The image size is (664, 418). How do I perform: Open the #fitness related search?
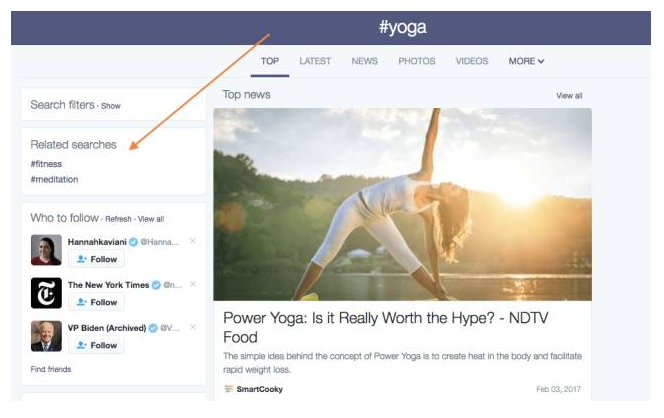pos(46,163)
